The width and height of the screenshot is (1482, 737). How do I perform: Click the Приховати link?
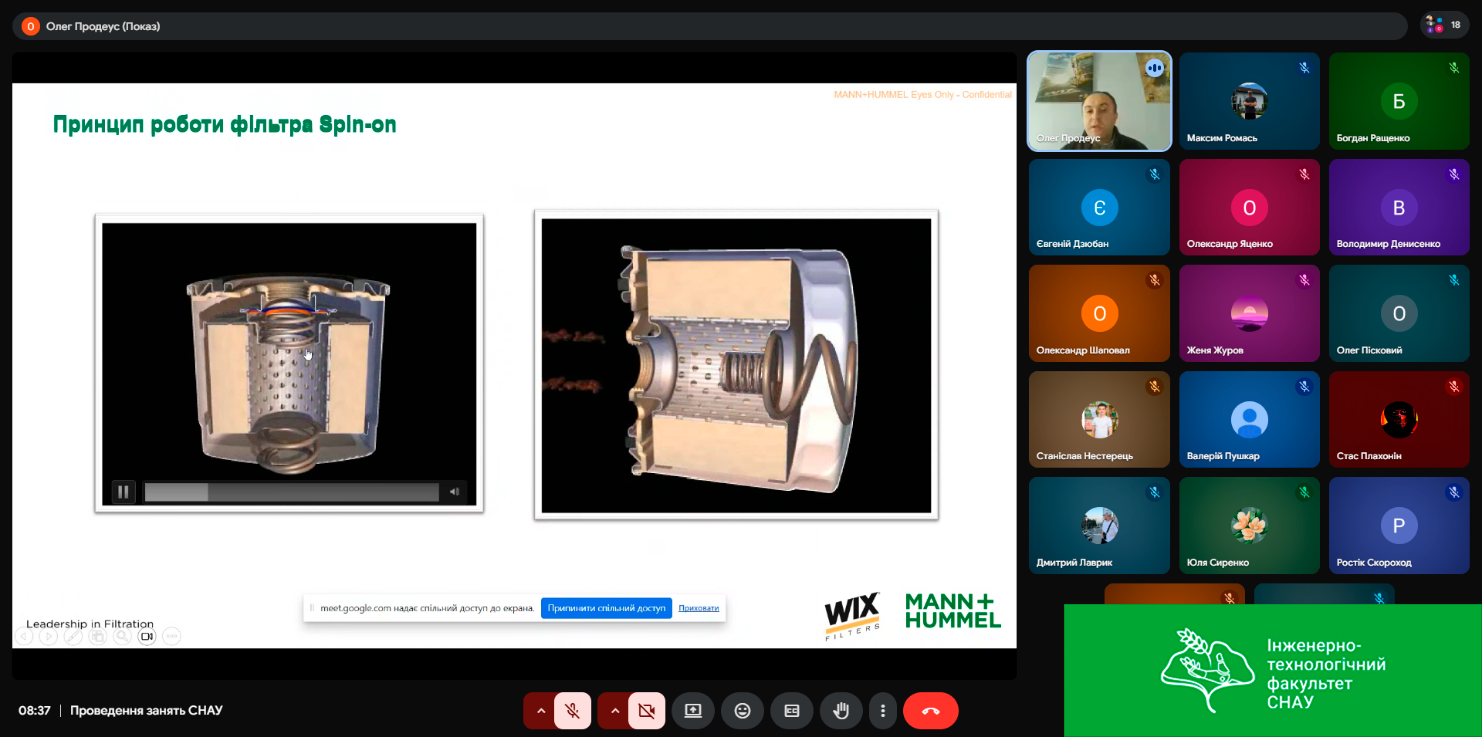(x=698, y=608)
